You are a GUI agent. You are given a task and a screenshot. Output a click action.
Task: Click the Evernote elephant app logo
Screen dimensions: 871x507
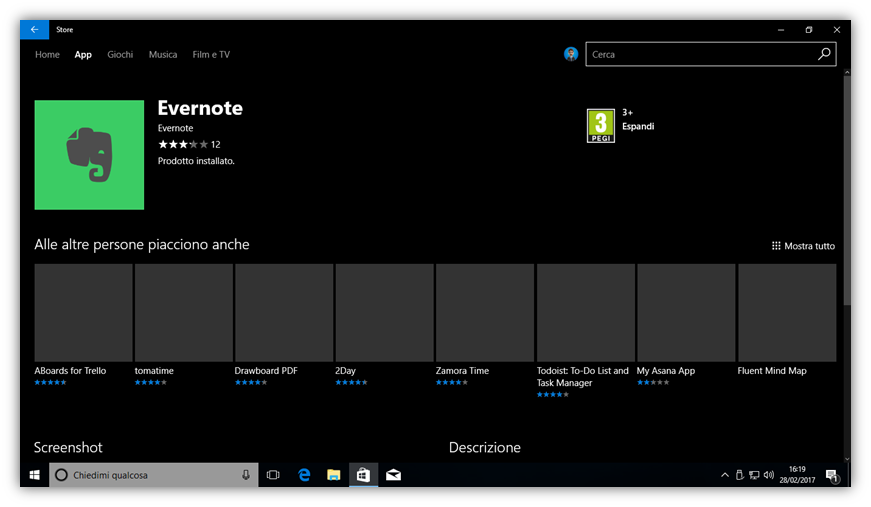pyautogui.click(x=89, y=155)
